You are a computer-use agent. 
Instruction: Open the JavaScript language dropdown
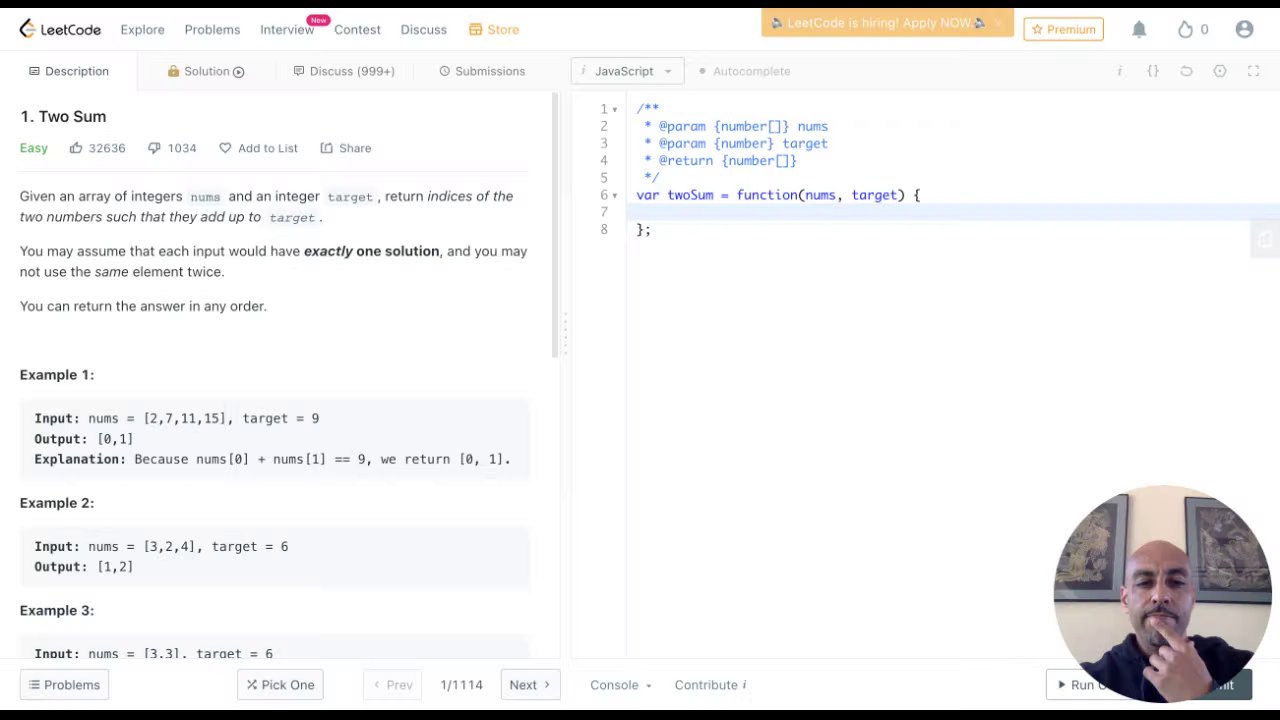coord(627,71)
